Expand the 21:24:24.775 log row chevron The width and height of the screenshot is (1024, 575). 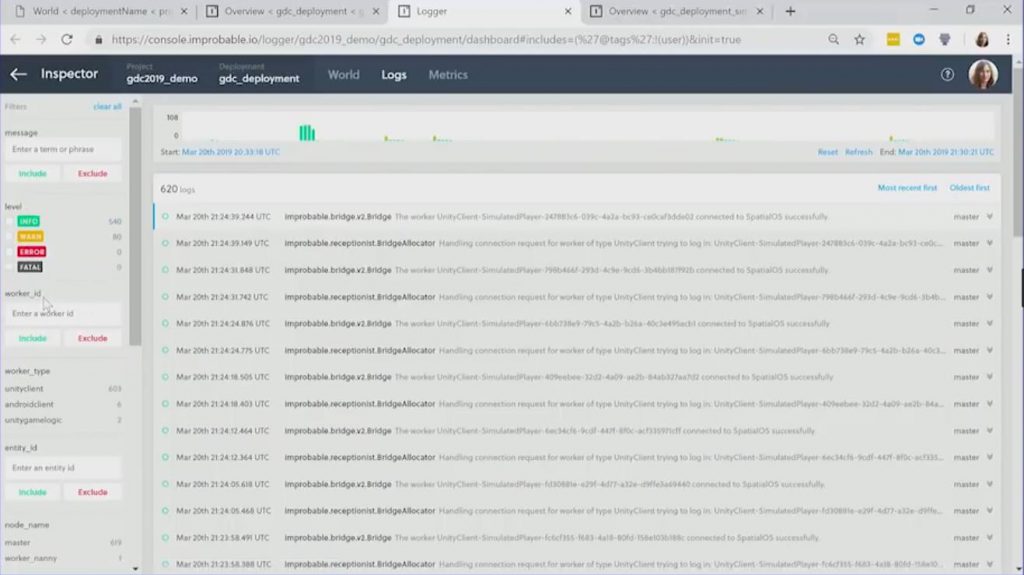tap(989, 350)
